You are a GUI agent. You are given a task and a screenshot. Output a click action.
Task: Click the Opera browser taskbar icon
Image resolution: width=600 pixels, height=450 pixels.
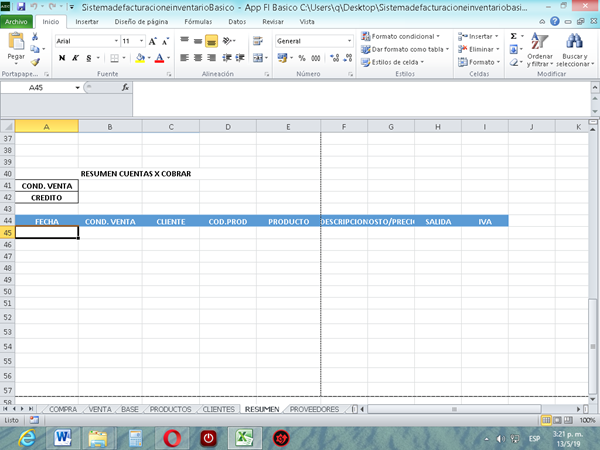(x=173, y=437)
